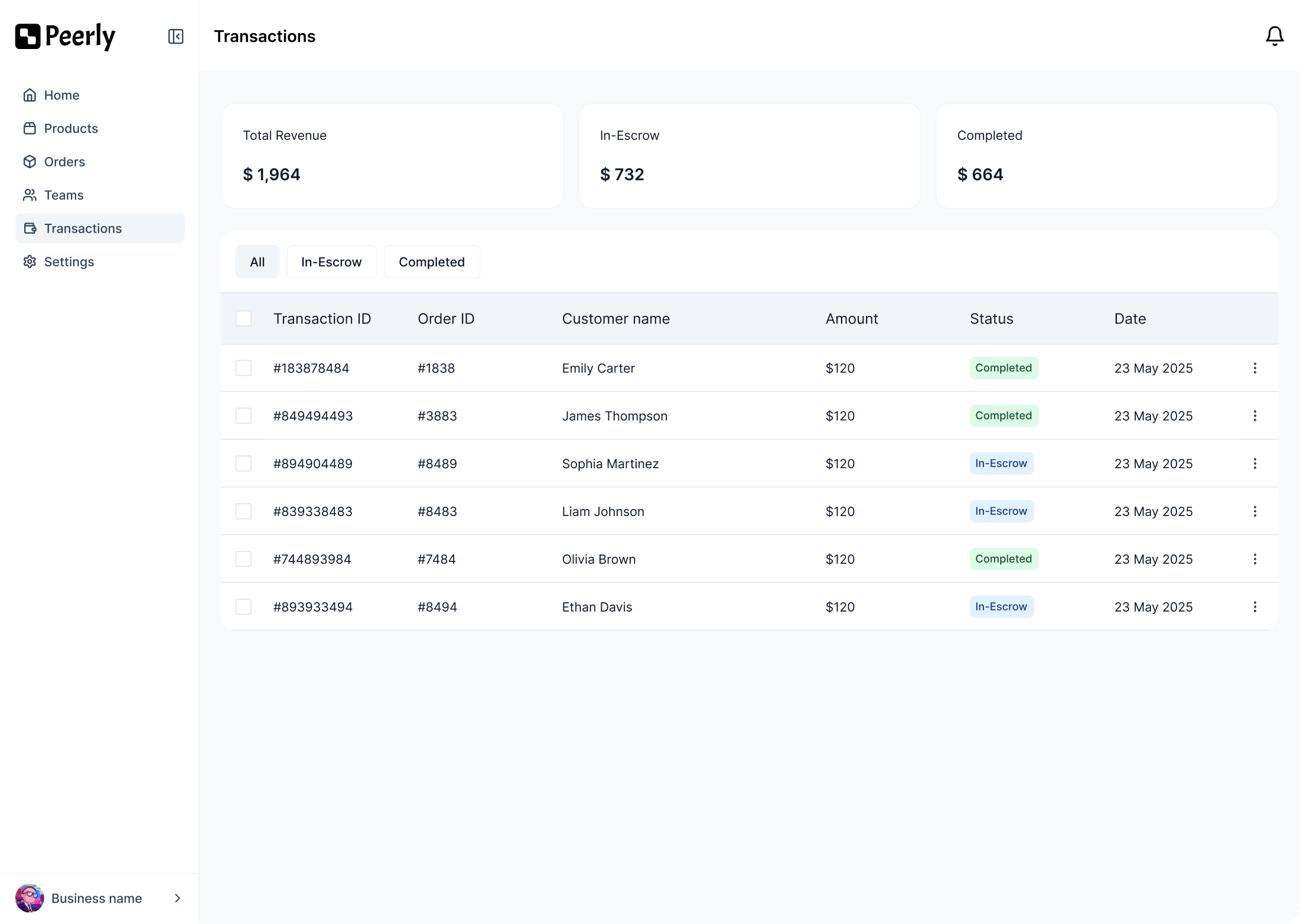Toggle the select-all header checkbox

(243, 319)
